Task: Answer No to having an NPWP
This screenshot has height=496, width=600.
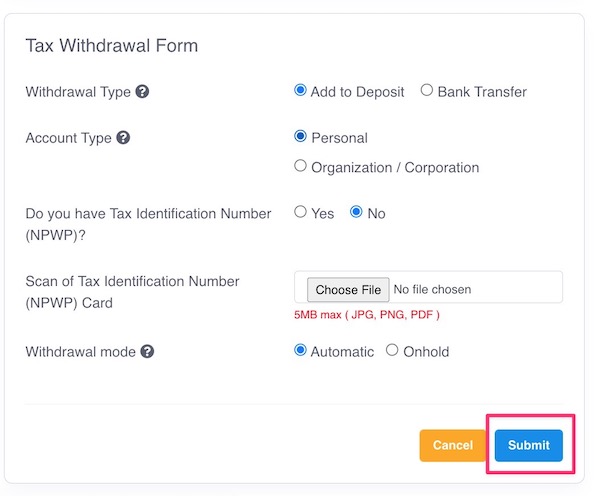Action: 356,212
